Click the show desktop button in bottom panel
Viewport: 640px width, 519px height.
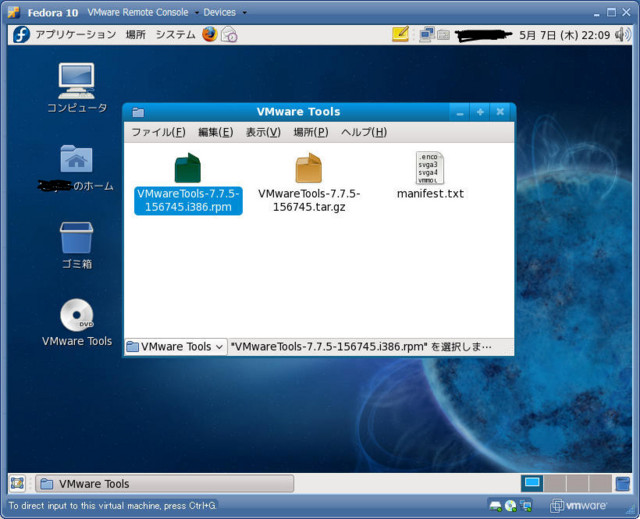[x=17, y=484]
